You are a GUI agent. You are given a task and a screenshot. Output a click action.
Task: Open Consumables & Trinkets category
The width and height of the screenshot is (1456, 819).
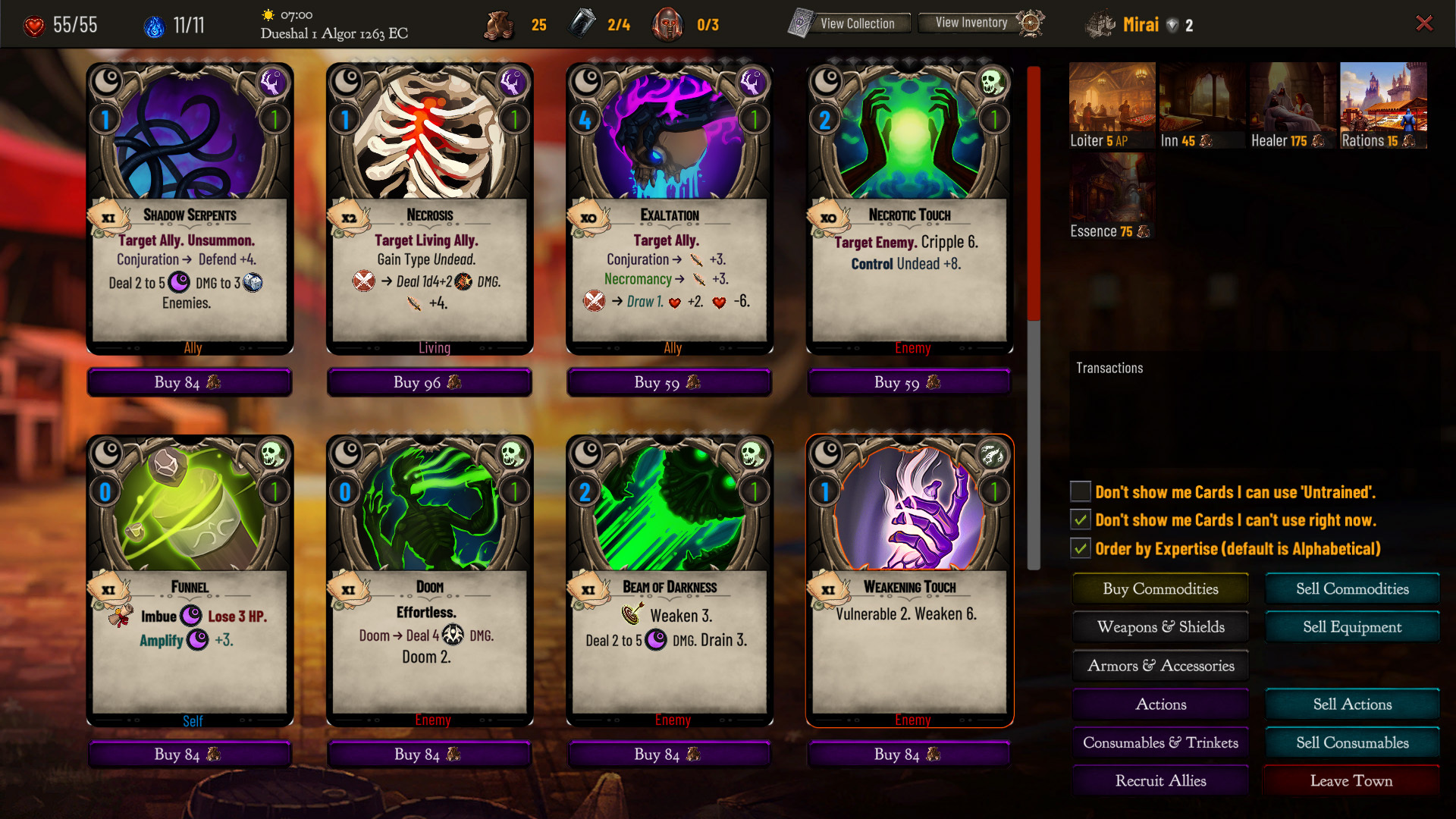[x=1160, y=742]
